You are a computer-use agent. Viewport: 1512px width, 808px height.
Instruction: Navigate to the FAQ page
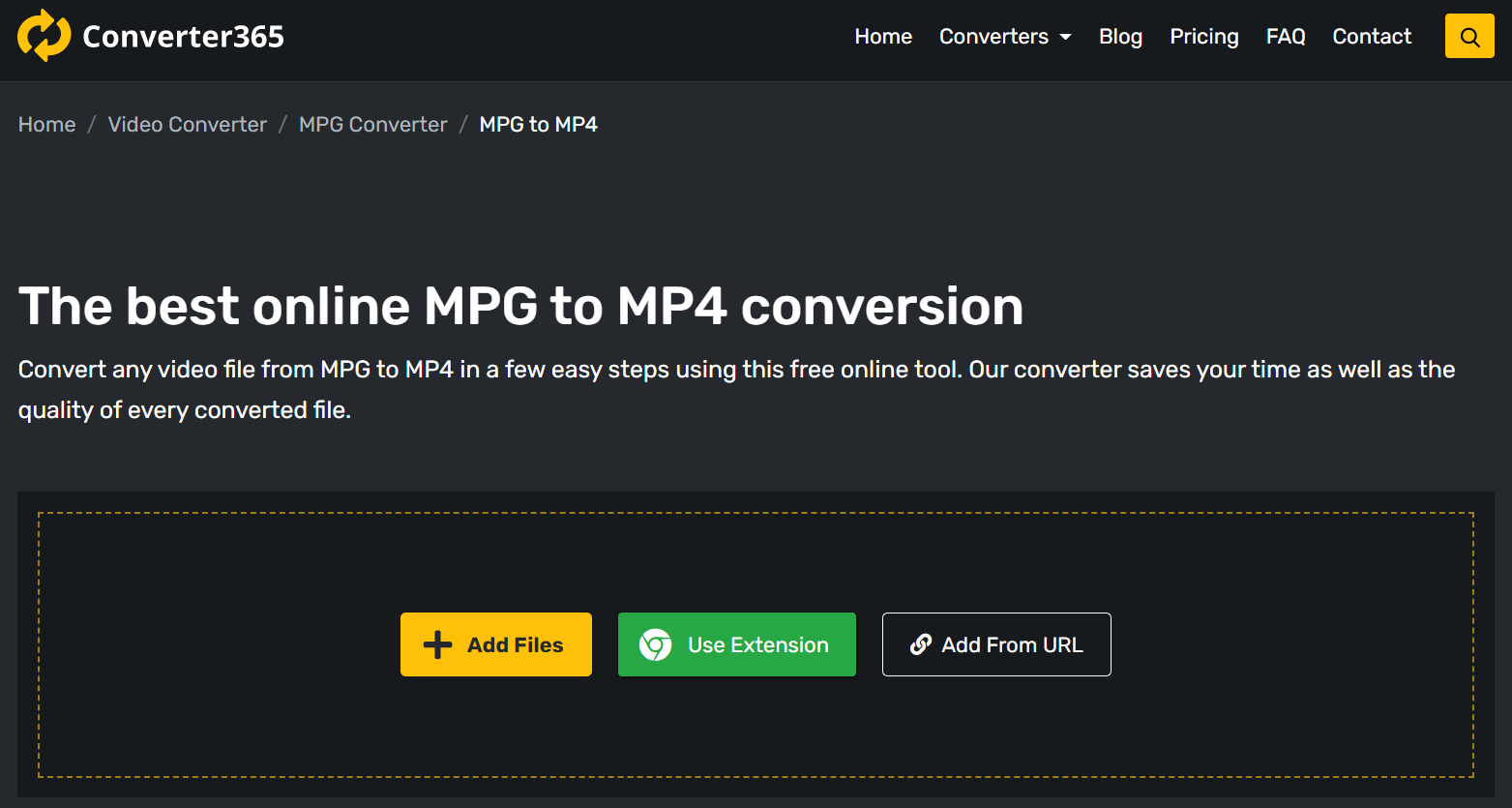[1285, 37]
